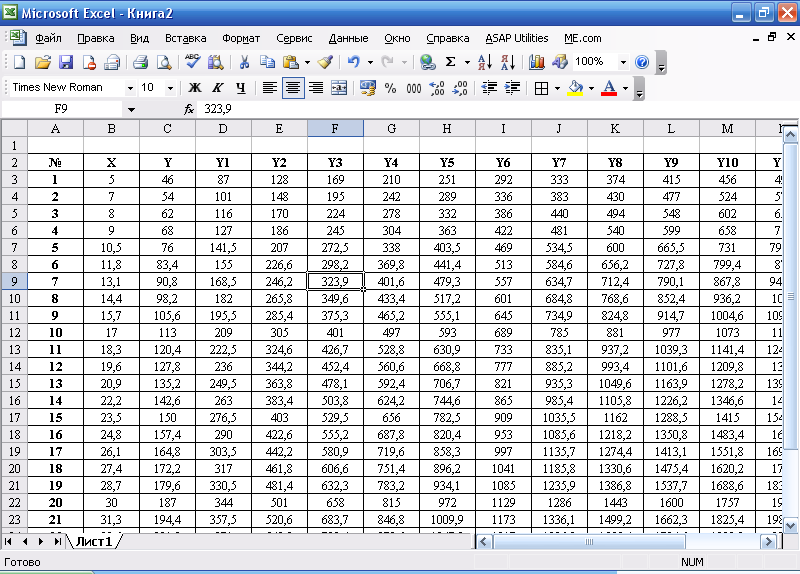Screen dimensions: 800x574
Task: Open the 100% zoom dropdown
Action: [x=623, y=62]
